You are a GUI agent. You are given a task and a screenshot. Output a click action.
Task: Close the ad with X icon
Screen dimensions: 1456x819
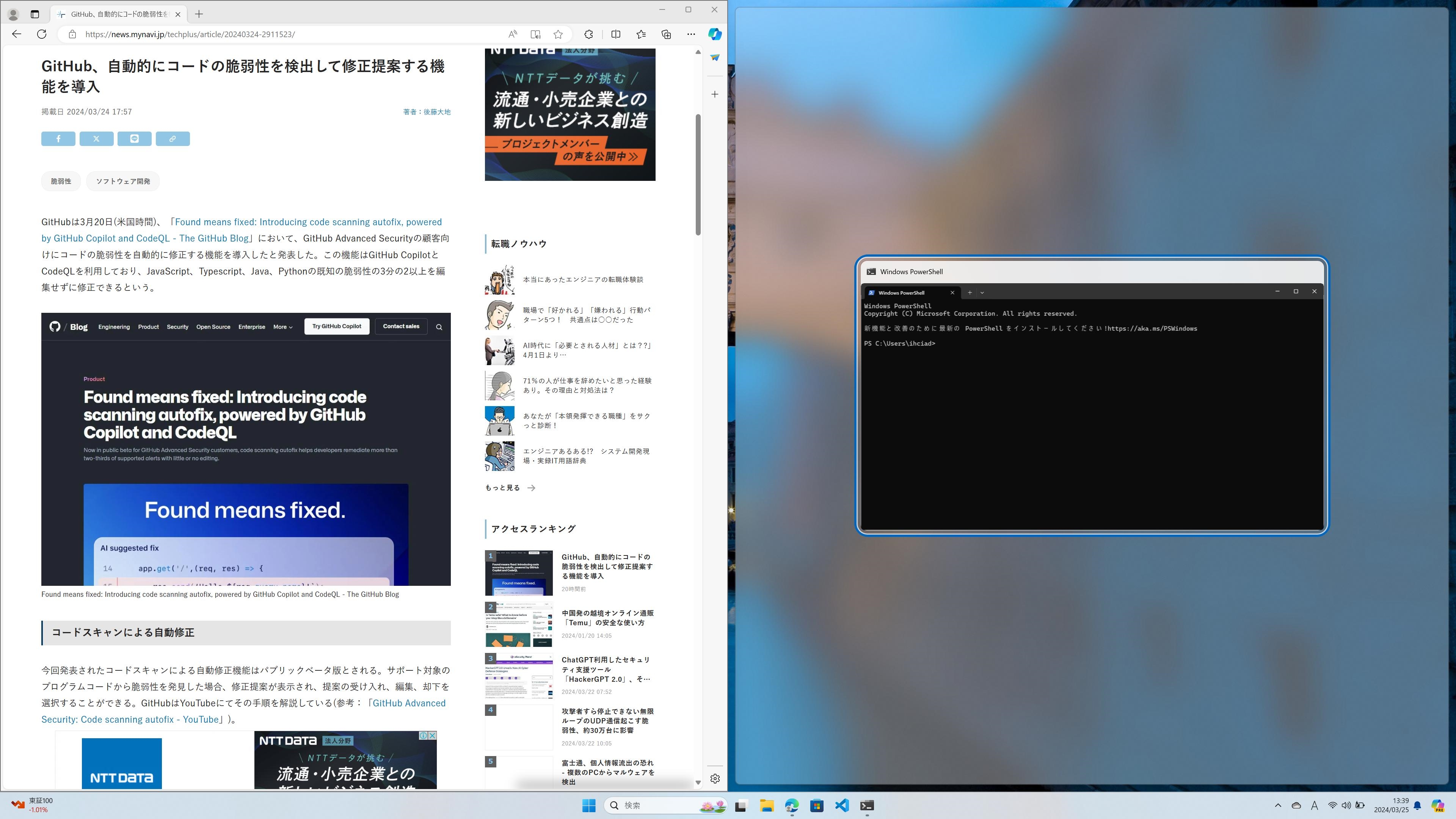click(x=432, y=735)
